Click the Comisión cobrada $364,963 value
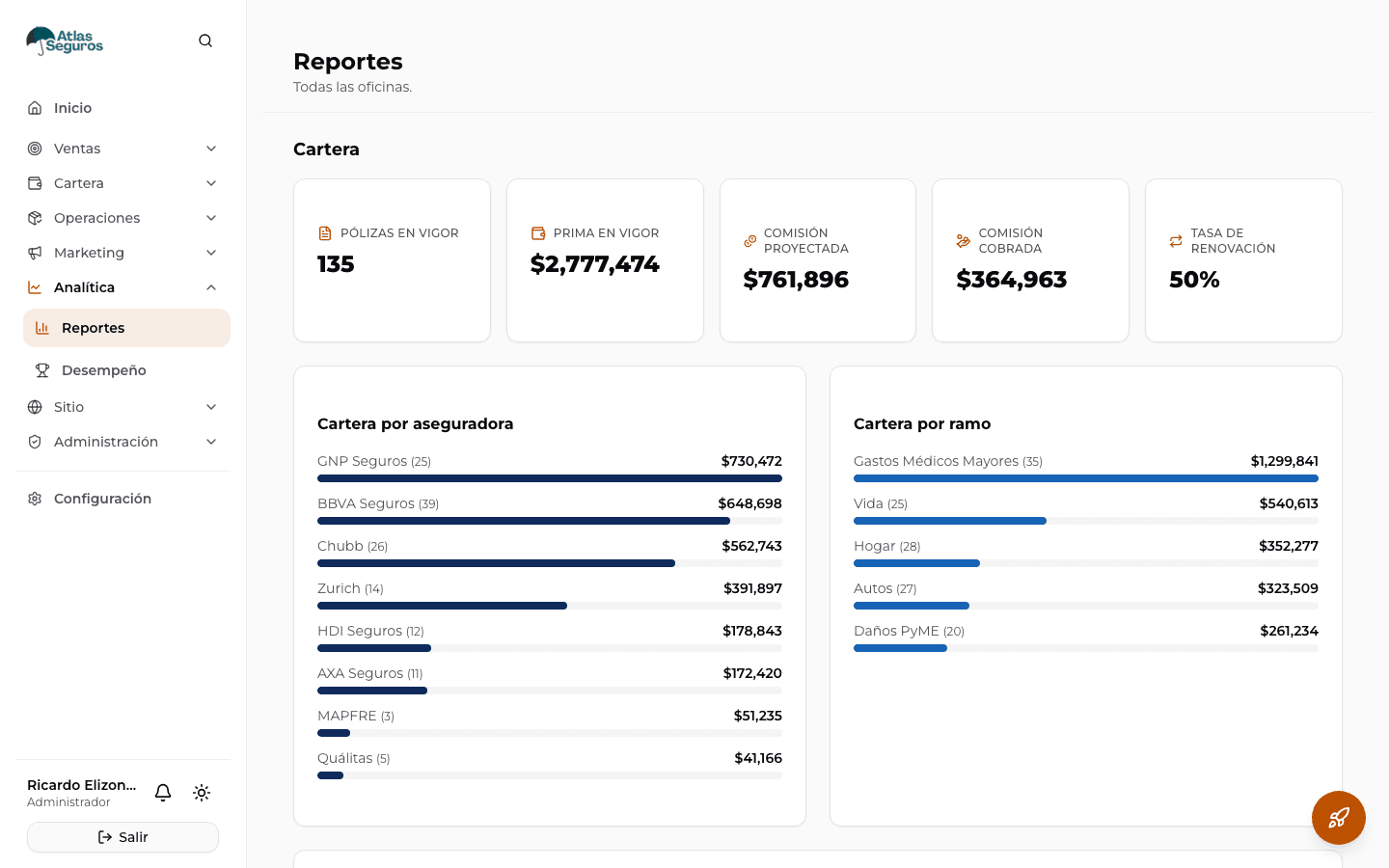The width and height of the screenshot is (1389, 868). coord(1012,280)
